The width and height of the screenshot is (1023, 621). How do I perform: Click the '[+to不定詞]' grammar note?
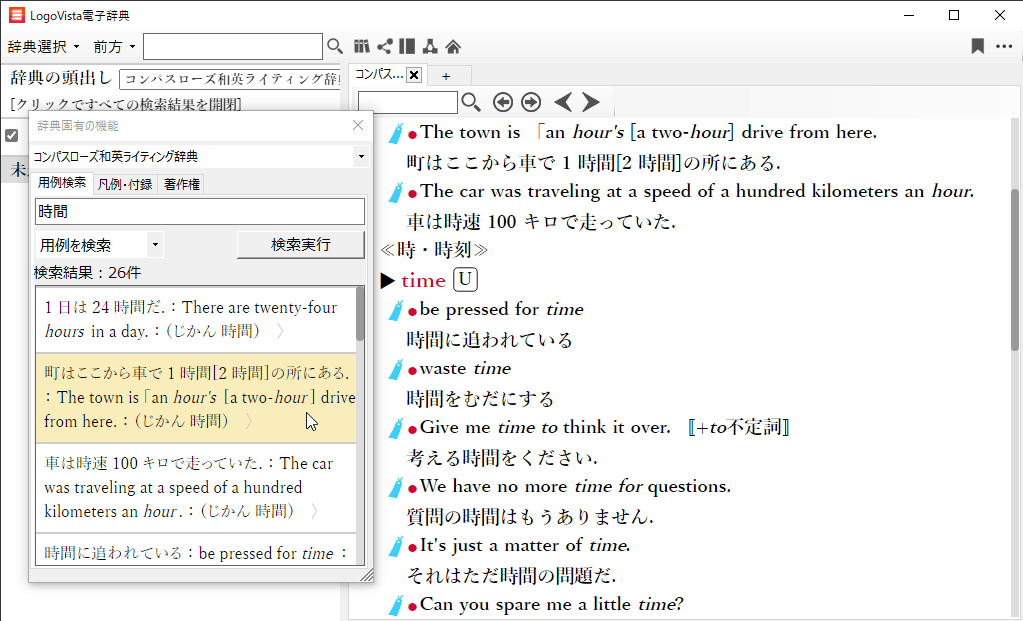pyautogui.click(x=739, y=428)
